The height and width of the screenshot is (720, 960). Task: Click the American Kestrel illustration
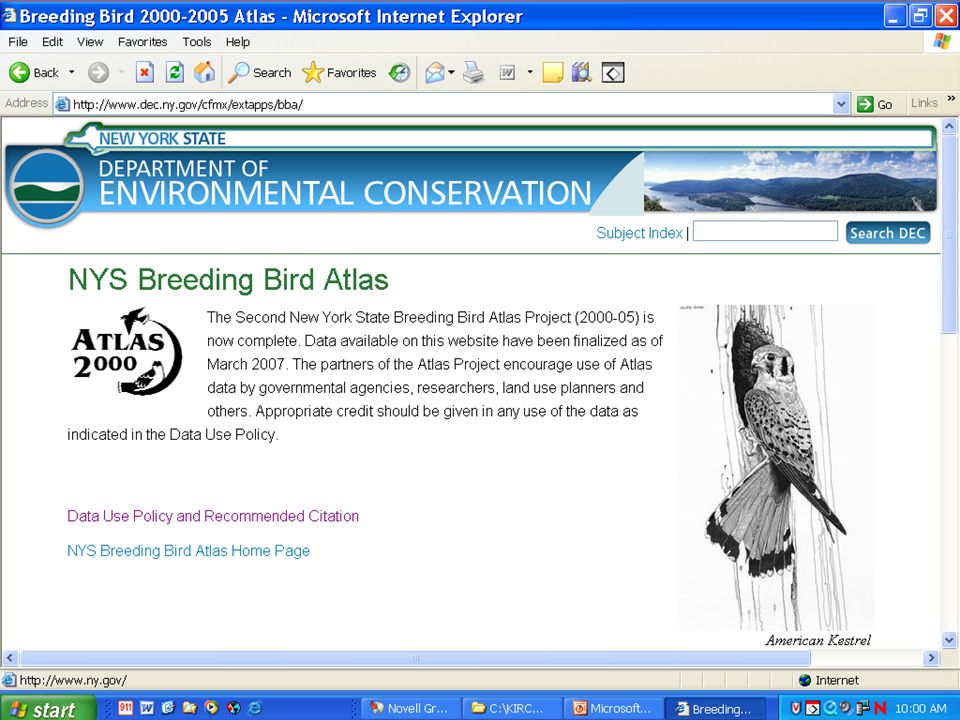tap(776, 467)
